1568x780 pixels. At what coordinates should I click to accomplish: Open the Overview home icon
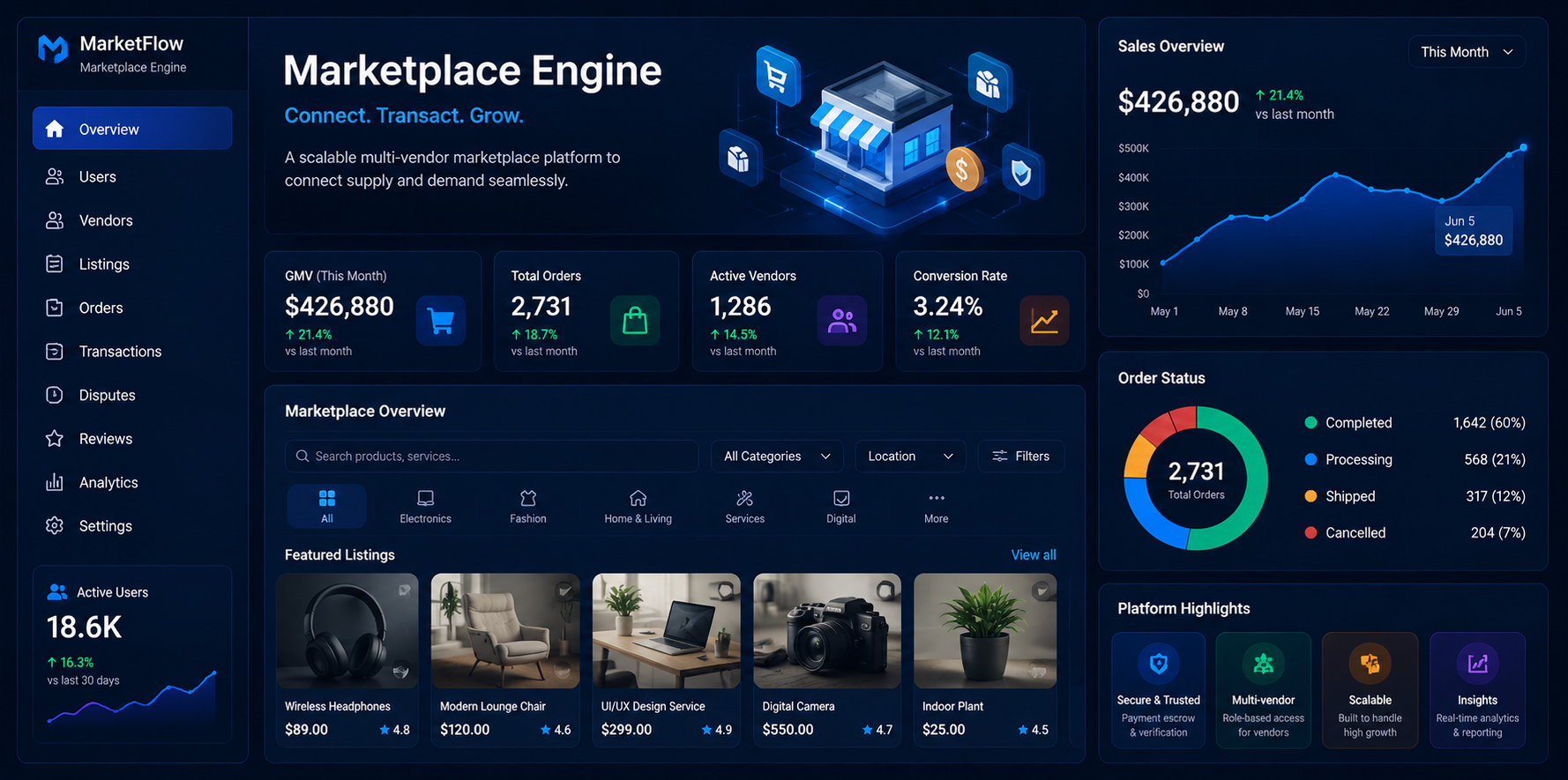[x=55, y=130]
